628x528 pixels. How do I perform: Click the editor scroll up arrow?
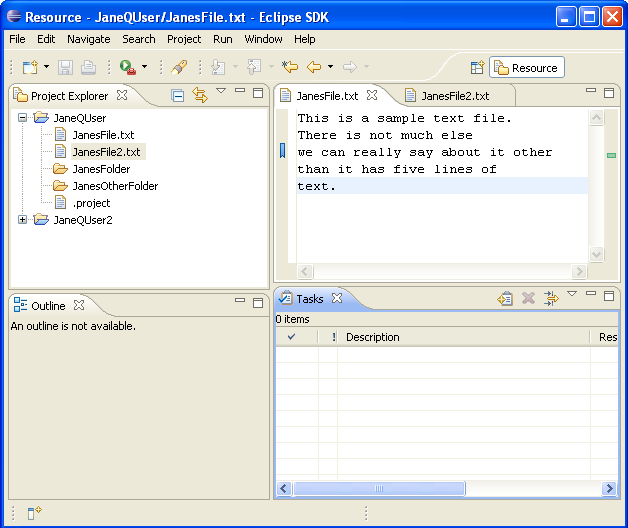(596, 118)
